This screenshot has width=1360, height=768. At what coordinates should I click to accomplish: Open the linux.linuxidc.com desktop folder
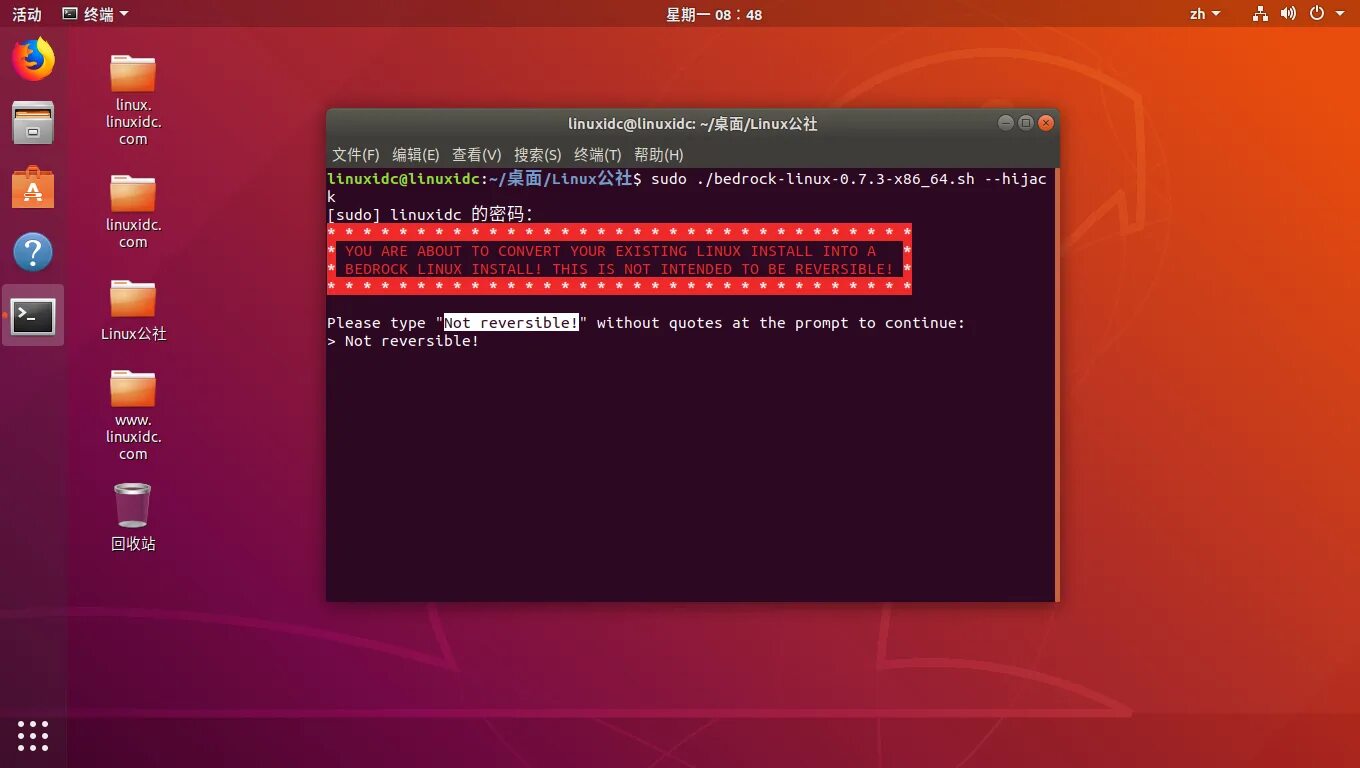[x=133, y=100]
